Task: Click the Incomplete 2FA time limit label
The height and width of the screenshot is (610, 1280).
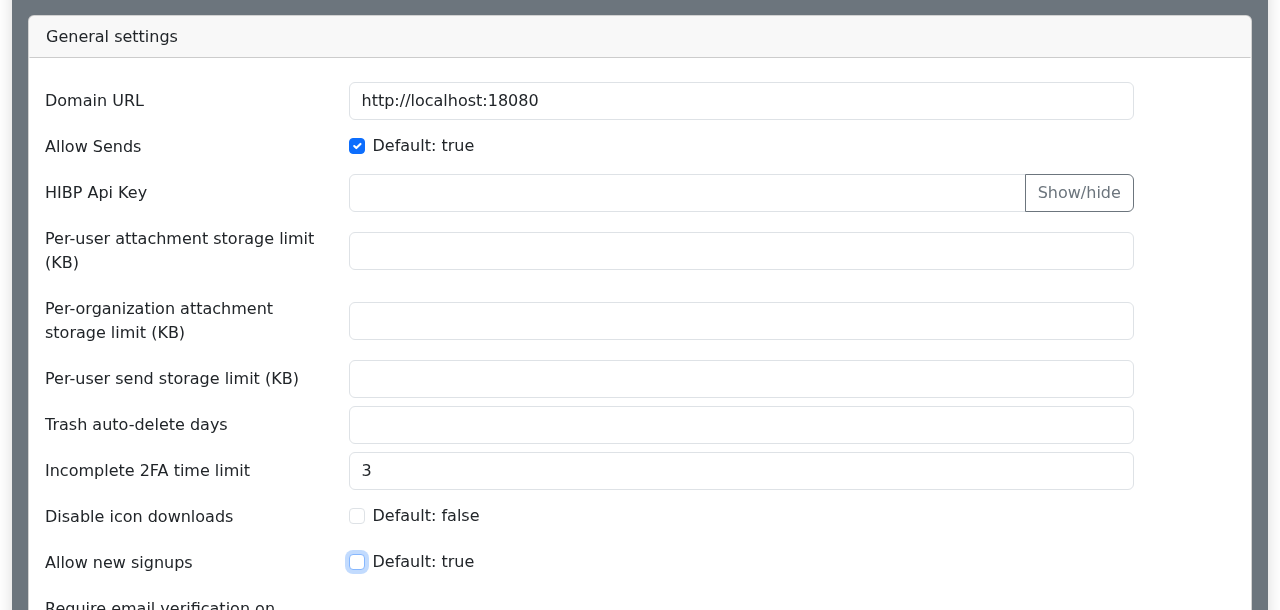Action: click(x=147, y=471)
